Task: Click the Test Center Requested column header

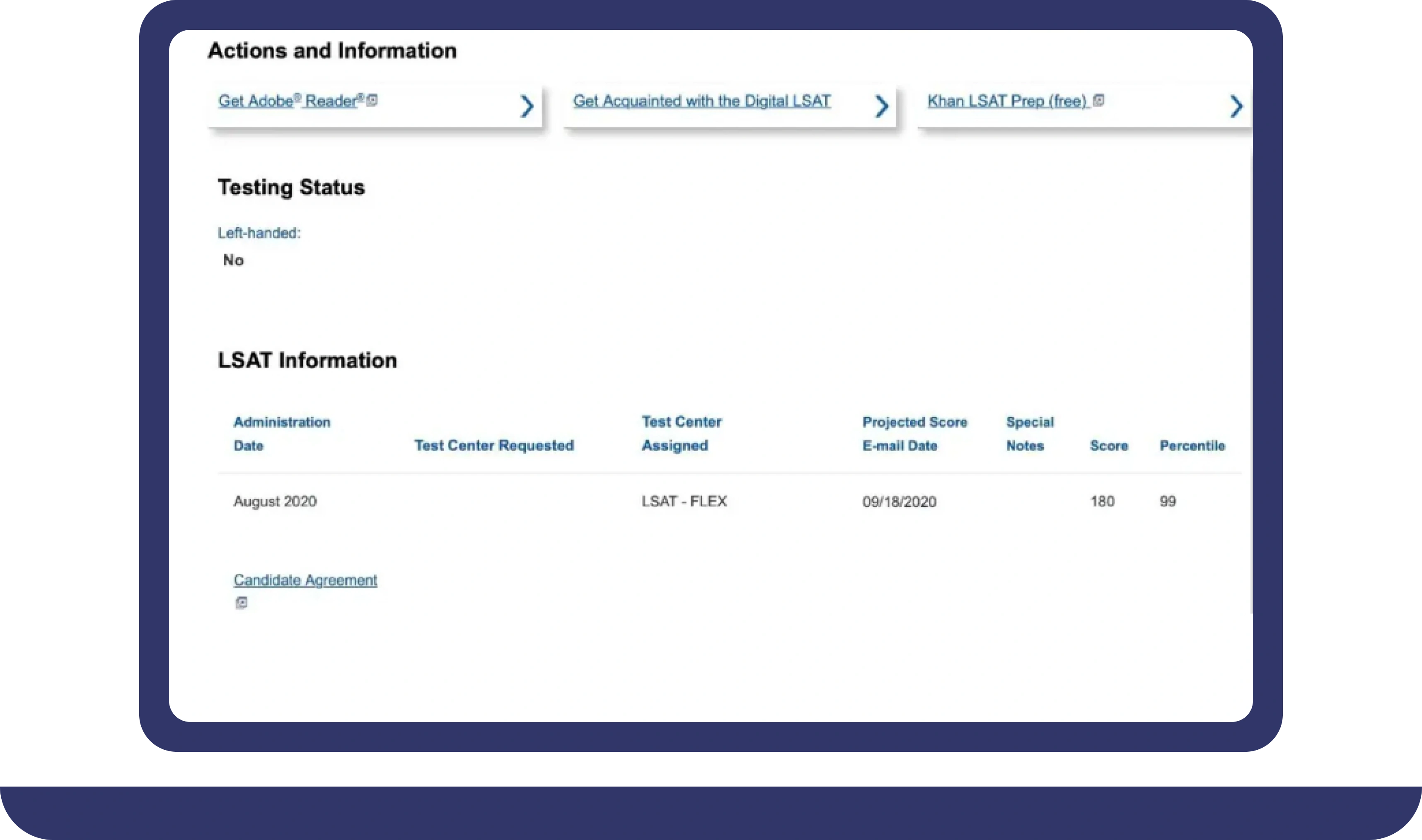Action: click(x=493, y=445)
